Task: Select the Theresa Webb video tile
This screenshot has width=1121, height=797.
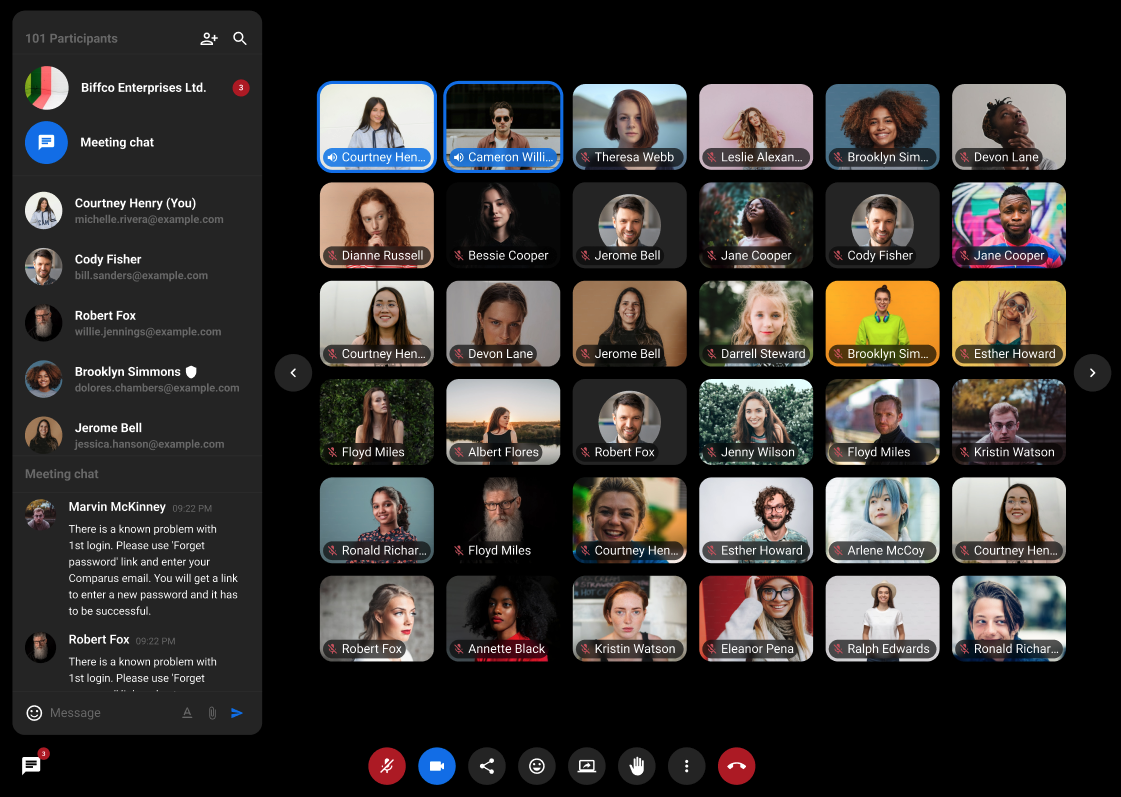Action: [630, 127]
